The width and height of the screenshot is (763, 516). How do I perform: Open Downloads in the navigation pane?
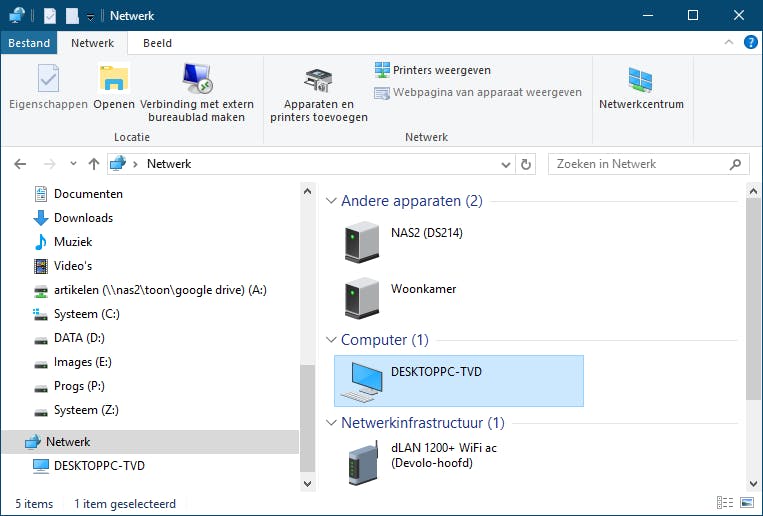pyautogui.click(x=73, y=218)
